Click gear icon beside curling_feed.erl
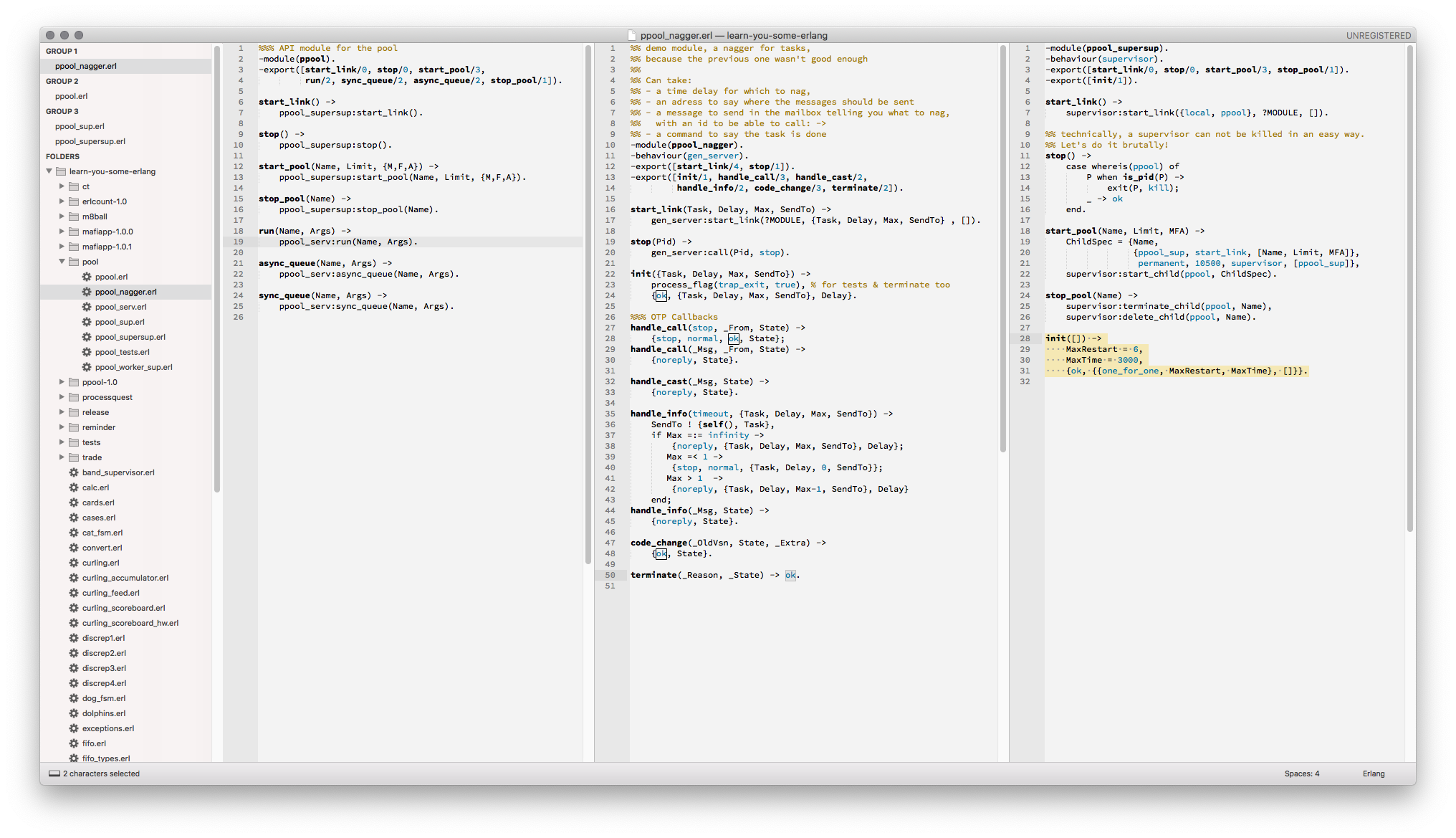This screenshot has height=838, width=1456. [x=74, y=593]
